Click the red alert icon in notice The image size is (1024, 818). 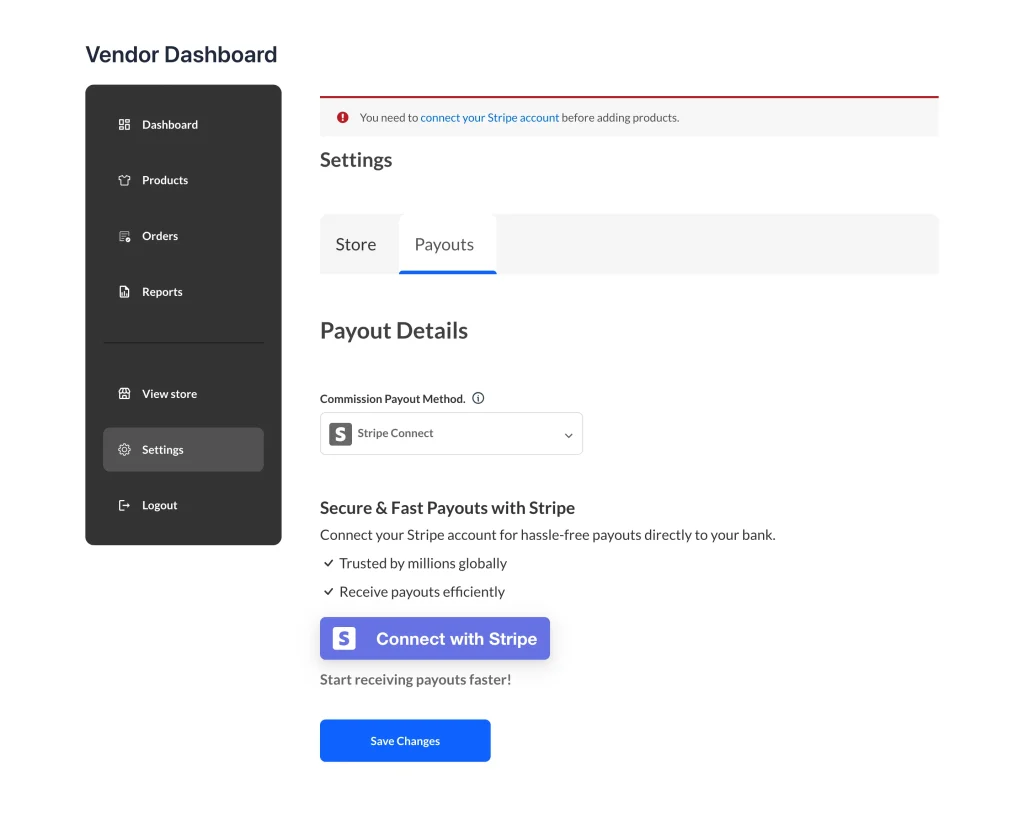click(x=342, y=118)
